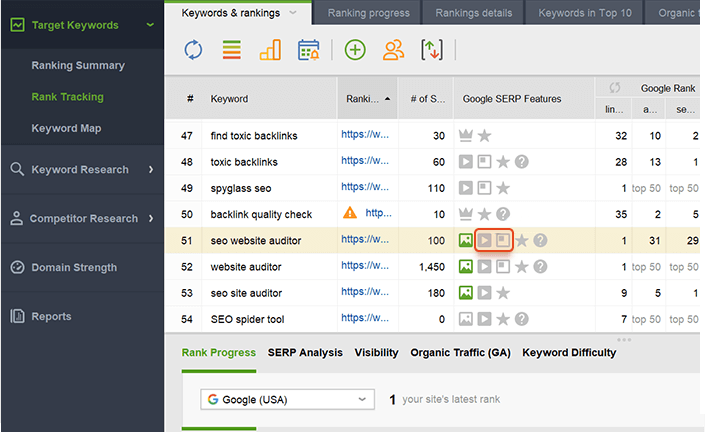Click the 1,450 searches value
This screenshot has width=705, height=432.
[432, 267]
